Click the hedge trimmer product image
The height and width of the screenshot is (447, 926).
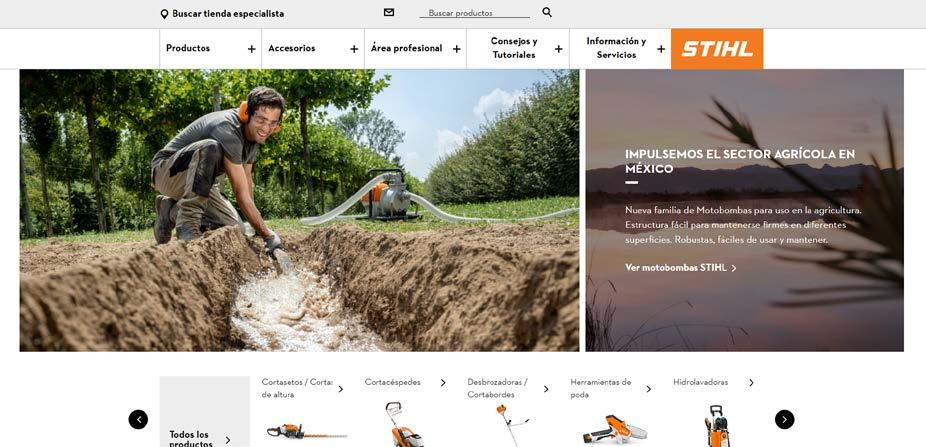click(307, 432)
